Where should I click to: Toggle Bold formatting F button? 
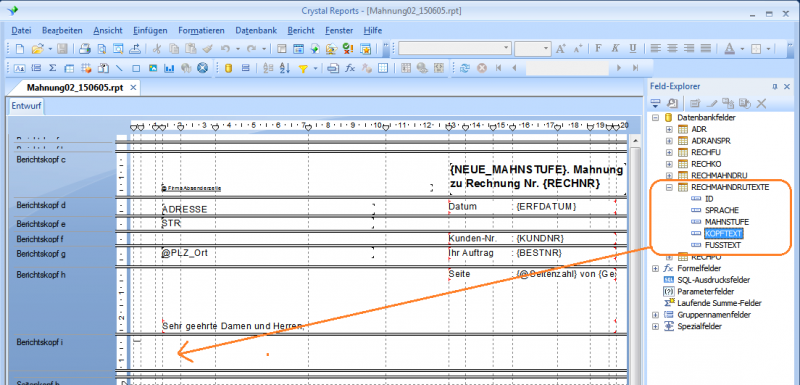[x=598, y=49]
